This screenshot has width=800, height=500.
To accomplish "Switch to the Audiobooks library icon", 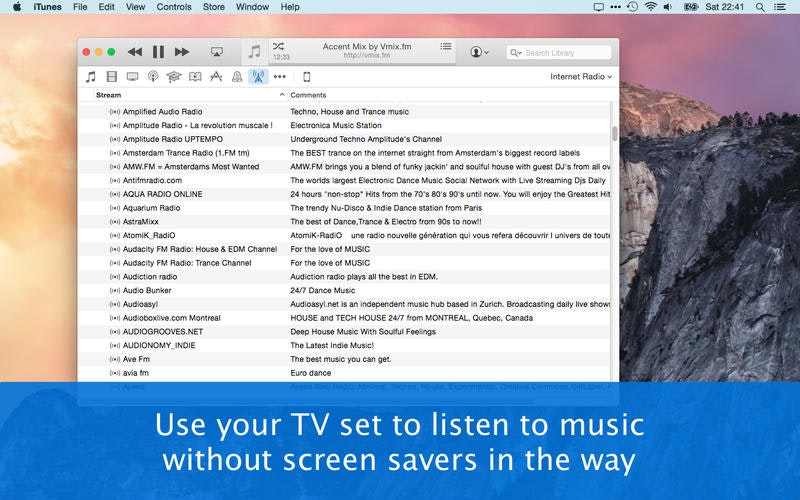I will pos(195,77).
